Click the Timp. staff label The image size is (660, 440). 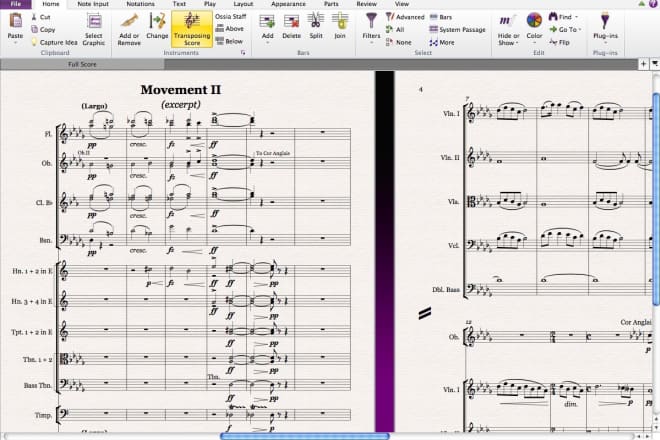click(x=43, y=415)
